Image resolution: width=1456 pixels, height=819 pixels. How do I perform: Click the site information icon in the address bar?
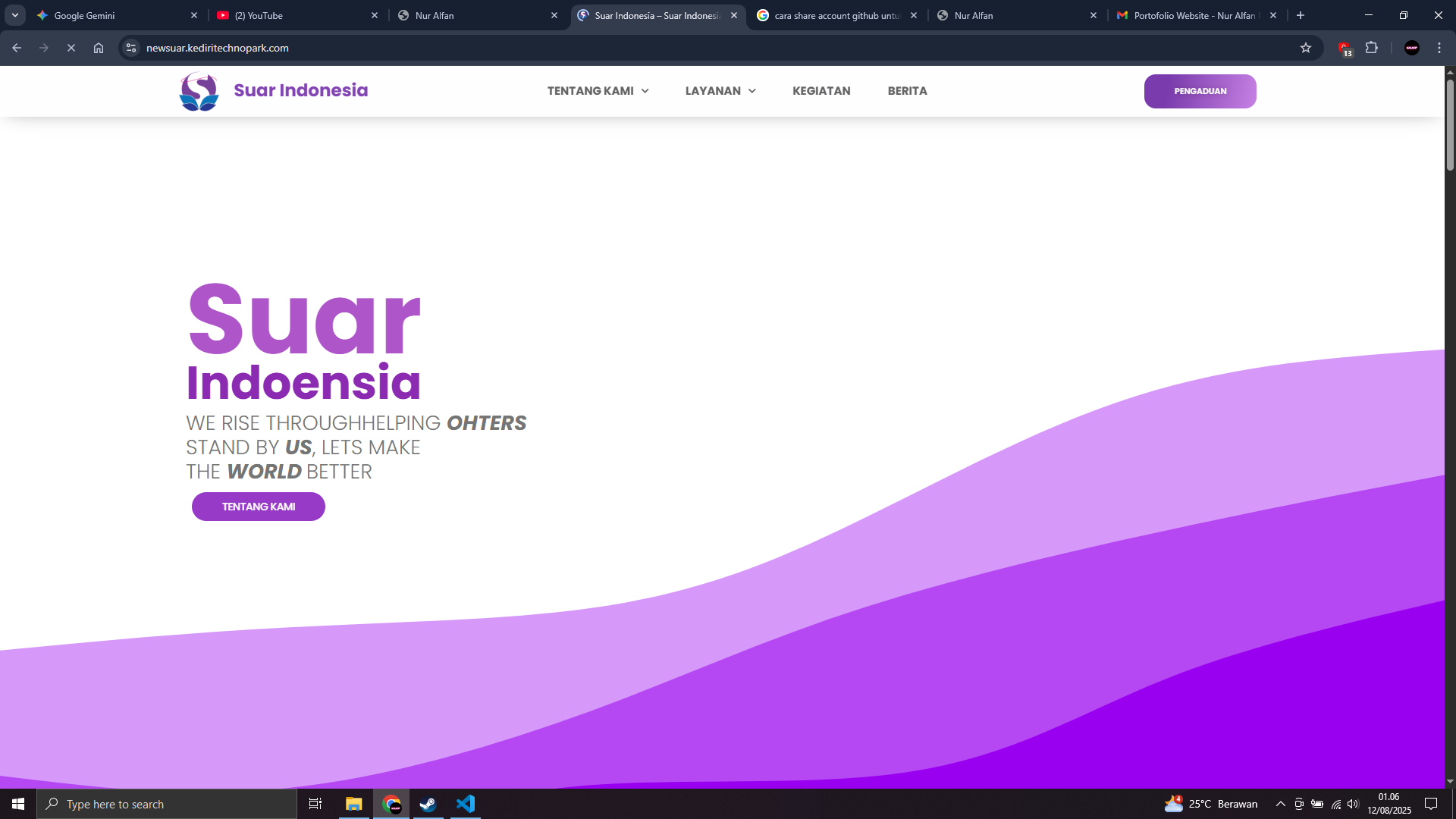130,48
